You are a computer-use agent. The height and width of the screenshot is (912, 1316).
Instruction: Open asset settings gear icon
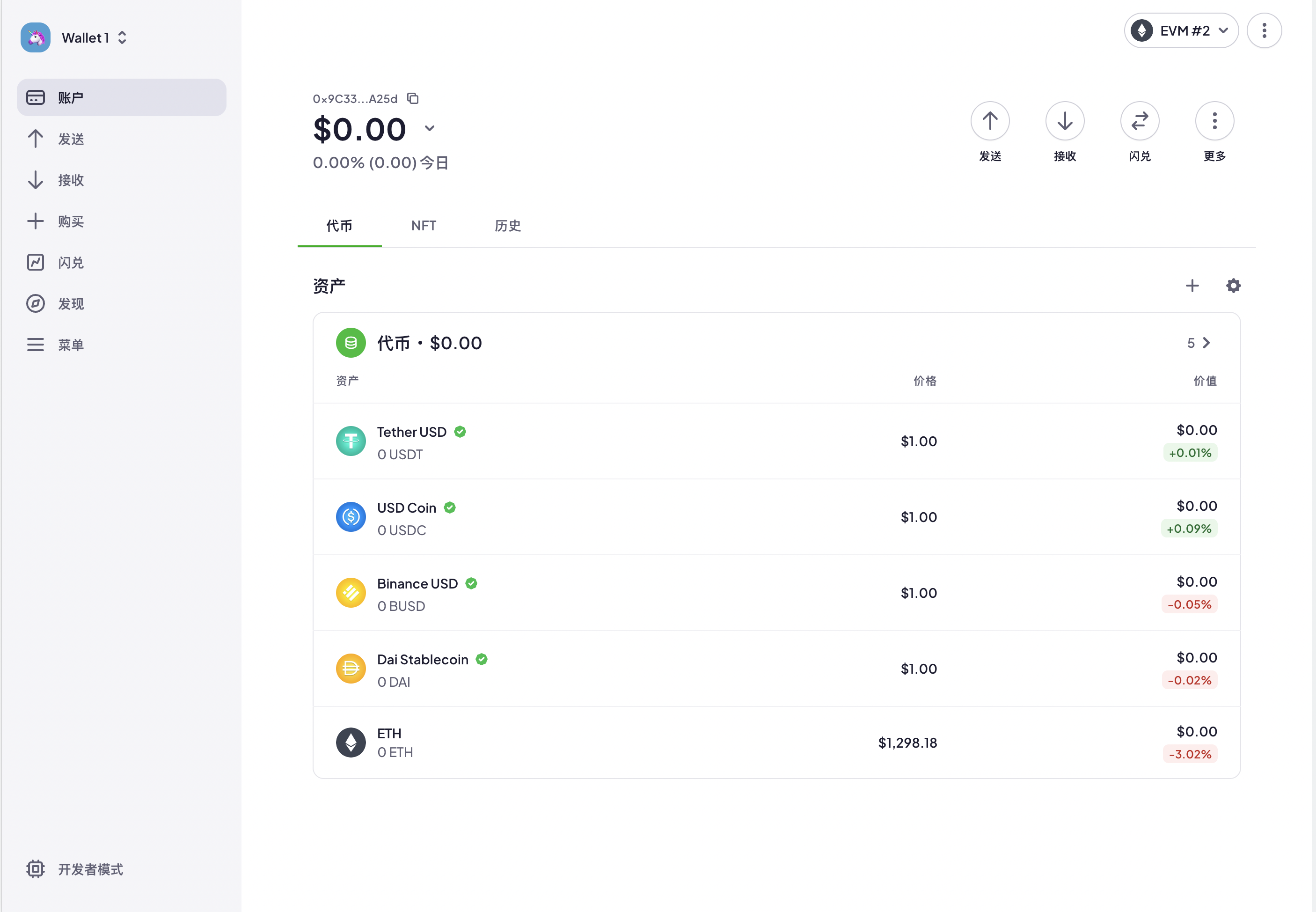[x=1233, y=286]
